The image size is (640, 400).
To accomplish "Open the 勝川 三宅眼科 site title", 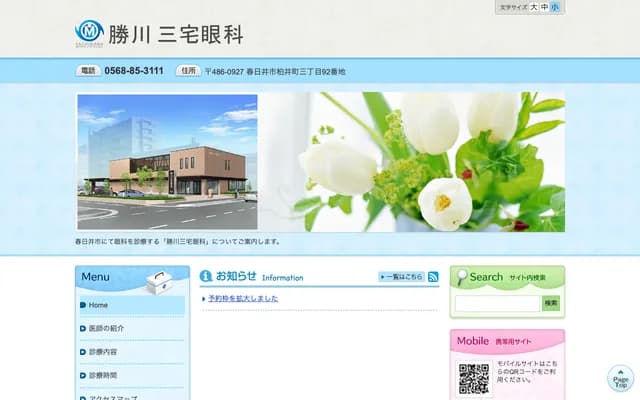I will [x=176, y=35].
